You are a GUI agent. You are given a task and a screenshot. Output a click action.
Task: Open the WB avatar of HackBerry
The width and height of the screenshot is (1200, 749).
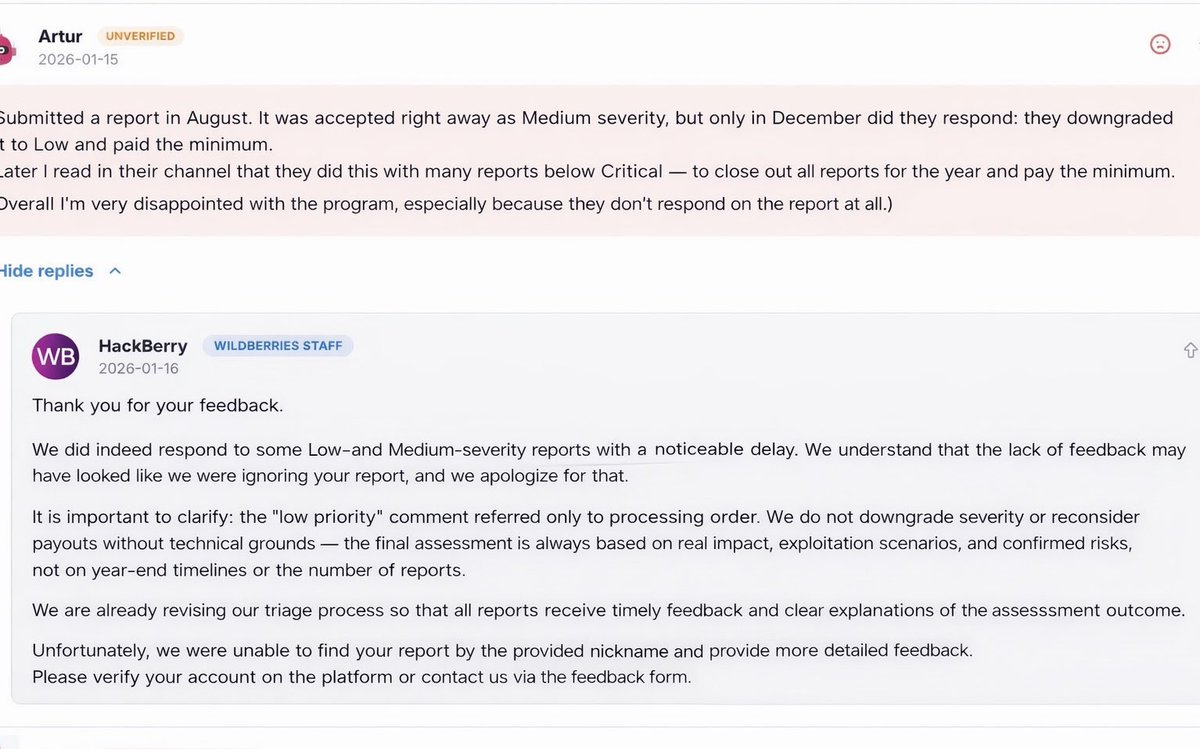pyautogui.click(x=56, y=356)
